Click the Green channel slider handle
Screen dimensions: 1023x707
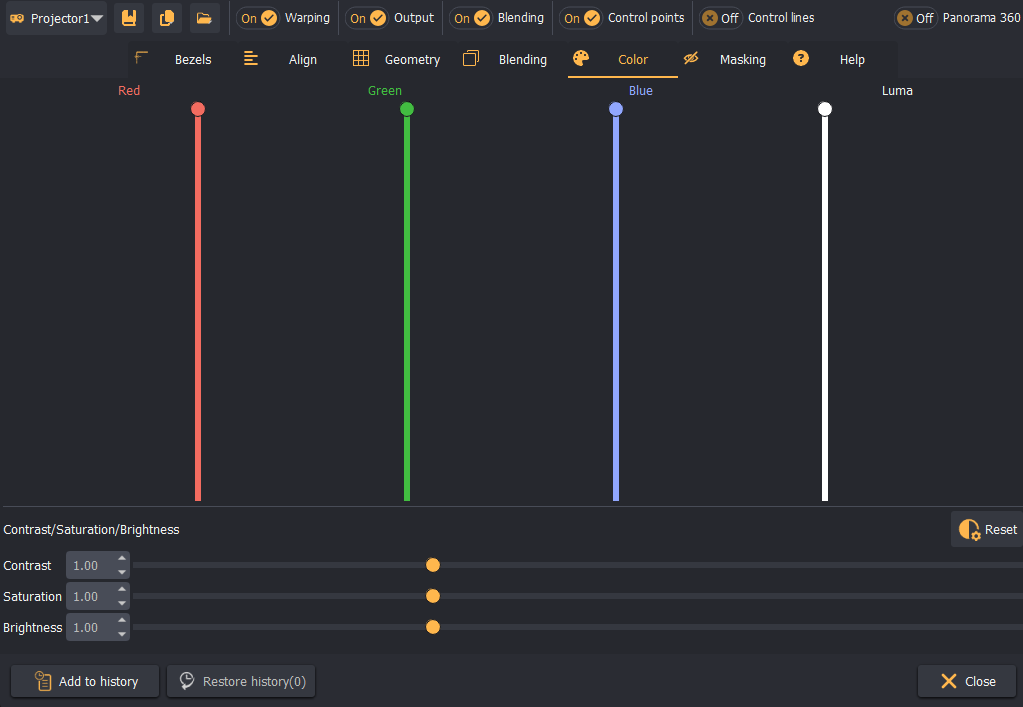point(407,109)
